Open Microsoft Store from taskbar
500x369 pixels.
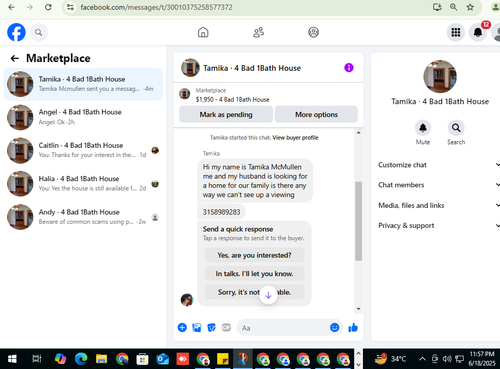(x=142, y=359)
